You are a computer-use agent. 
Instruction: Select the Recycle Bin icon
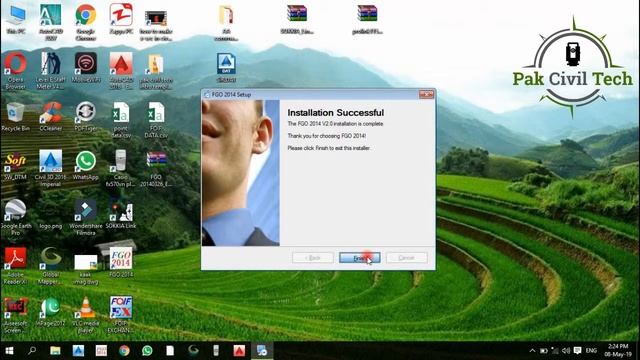click(16, 117)
